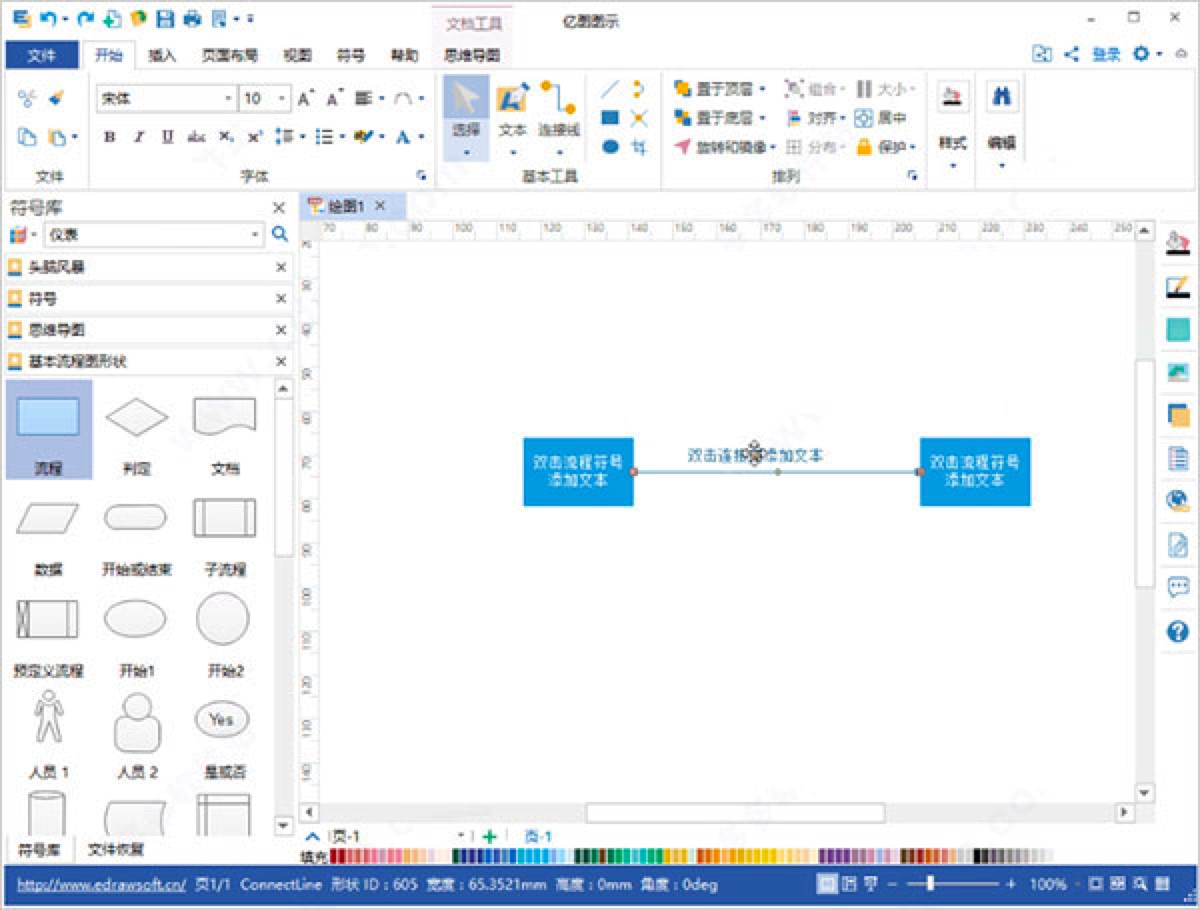The width and height of the screenshot is (1200, 910).
Task: Pick the rectangle drawing tool
Action: click(x=610, y=118)
